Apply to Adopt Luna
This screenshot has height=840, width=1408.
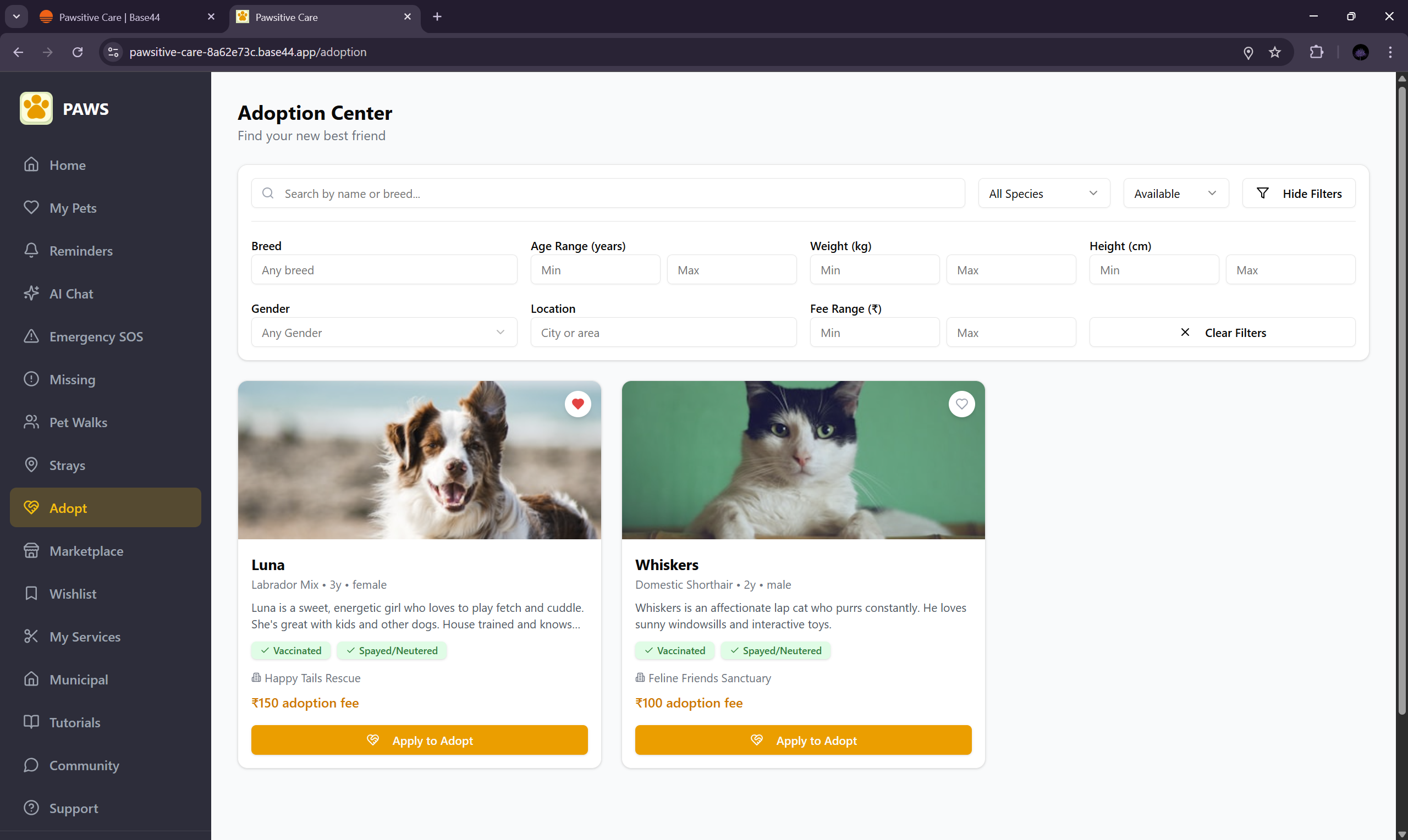point(419,740)
